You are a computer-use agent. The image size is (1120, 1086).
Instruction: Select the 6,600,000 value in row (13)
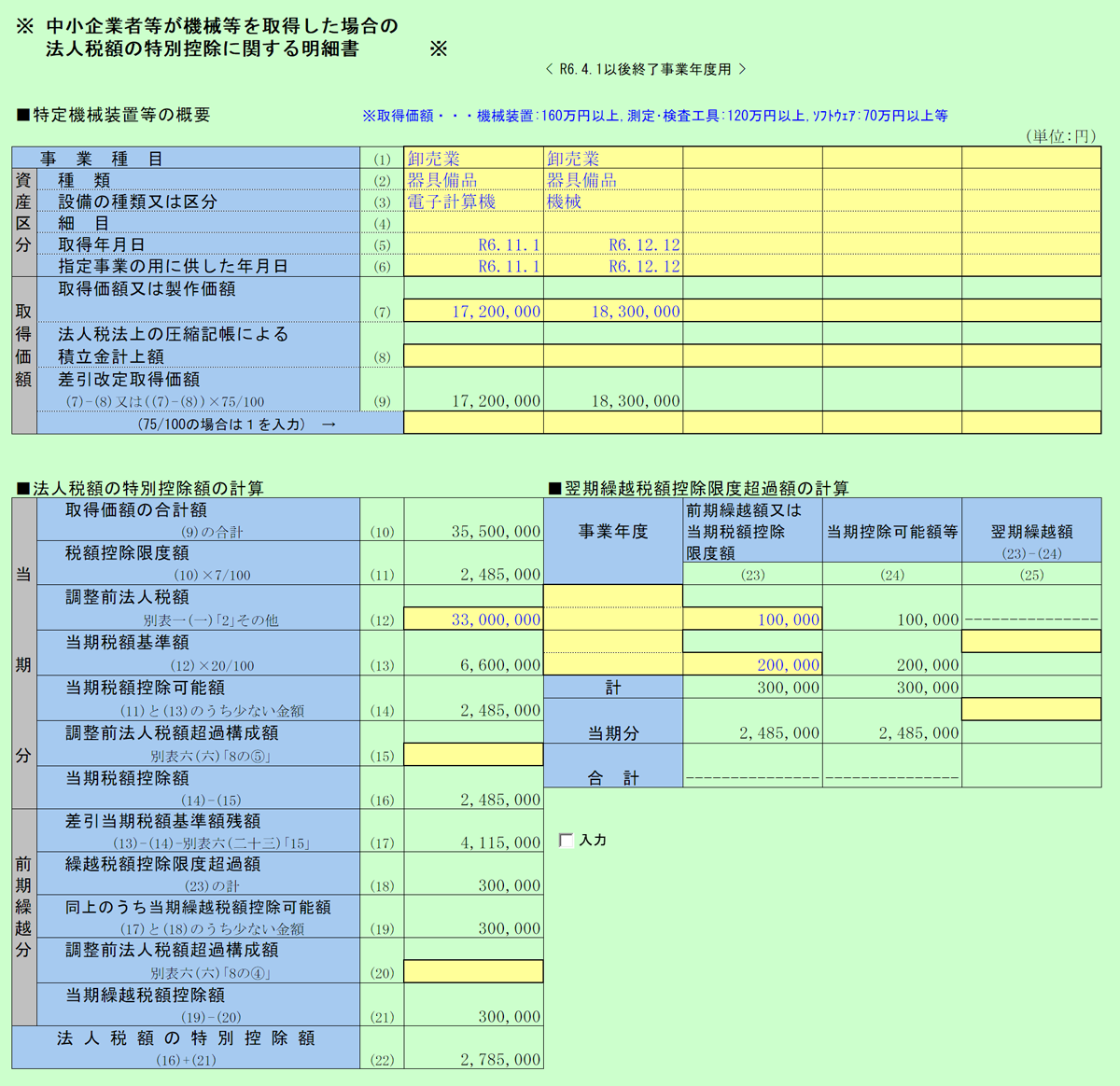tap(500, 664)
